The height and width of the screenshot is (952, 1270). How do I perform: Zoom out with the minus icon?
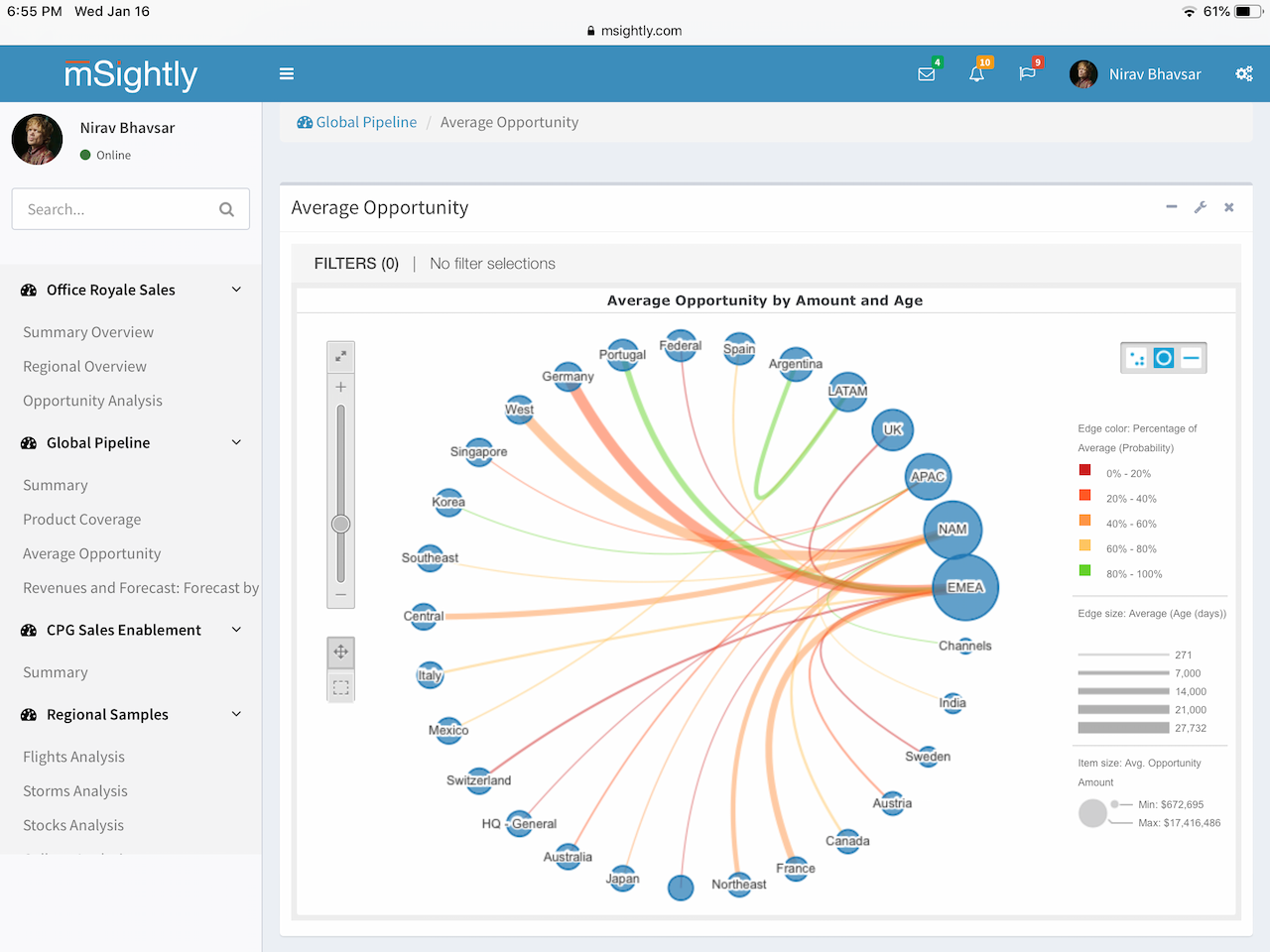pos(340,595)
